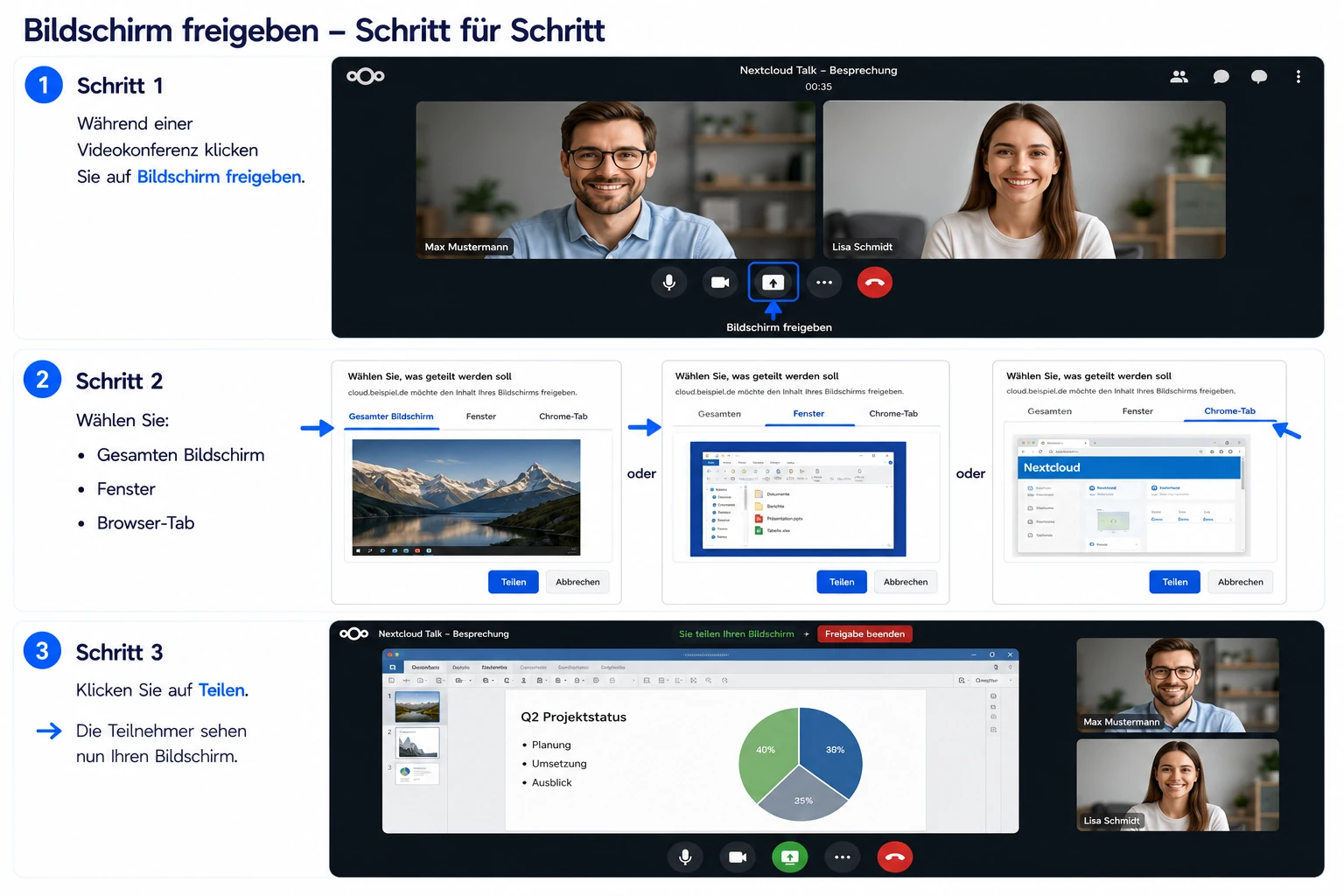
Task: Toggle the camera in the Schritt 3 call
Action: [738, 857]
